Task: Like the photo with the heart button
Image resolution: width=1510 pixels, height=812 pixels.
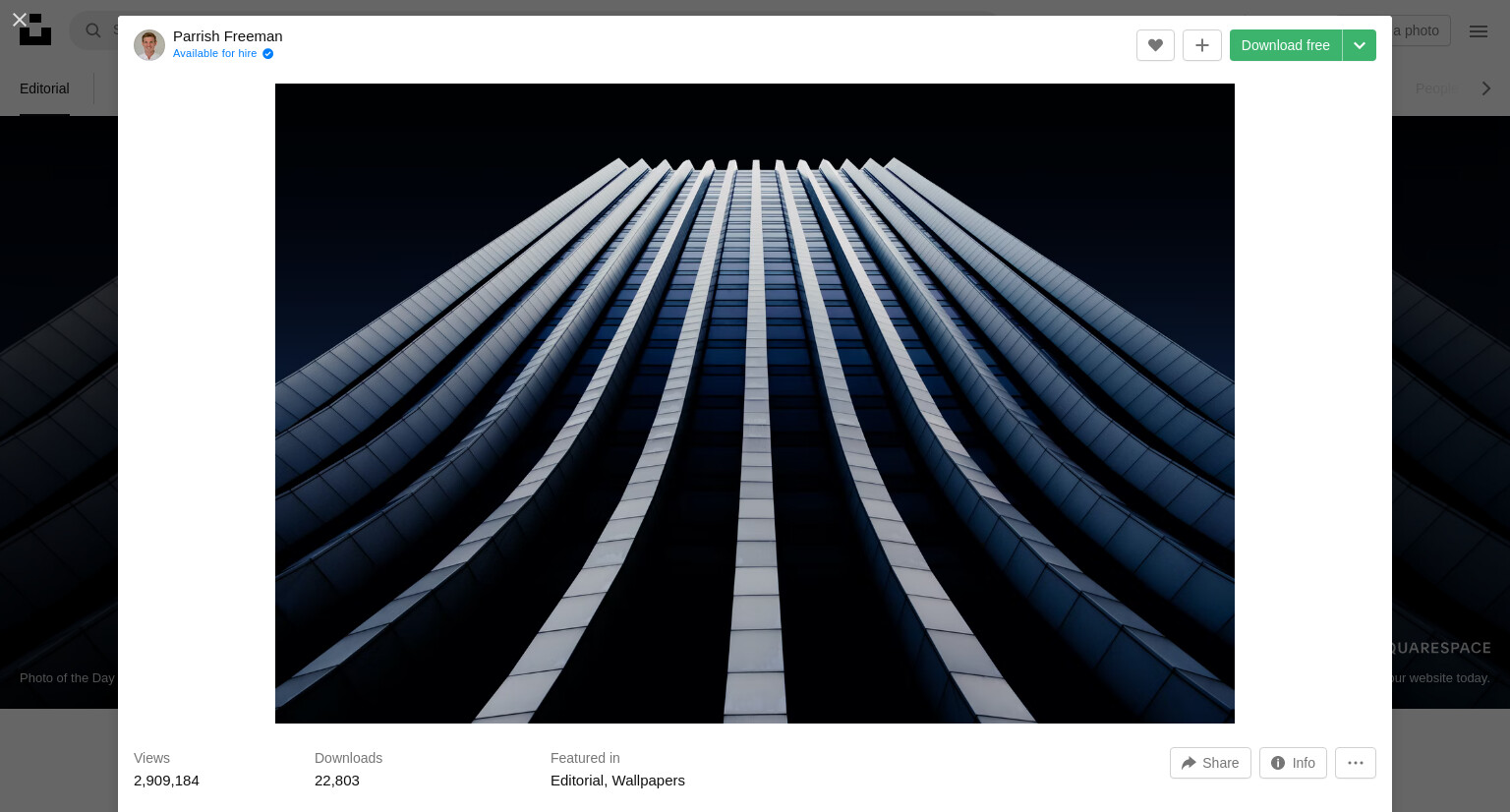Action: tap(1155, 45)
